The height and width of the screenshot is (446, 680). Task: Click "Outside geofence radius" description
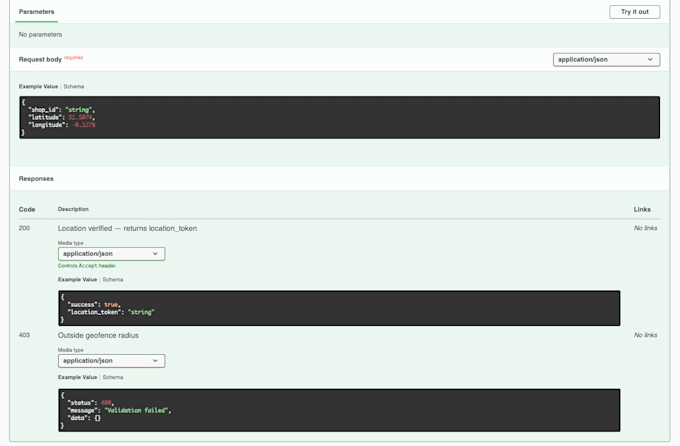98,335
